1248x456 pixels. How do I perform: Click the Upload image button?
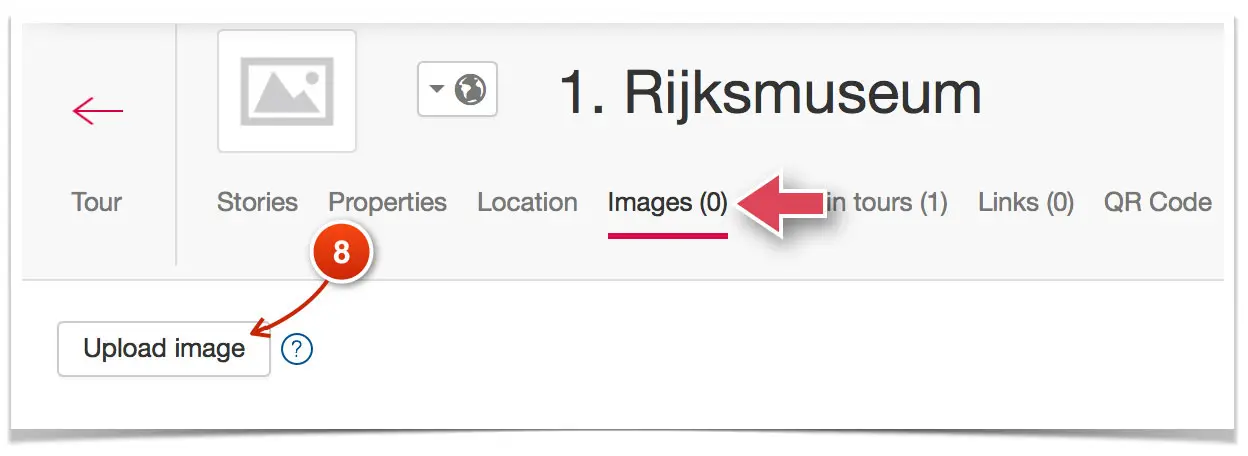click(x=164, y=349)
